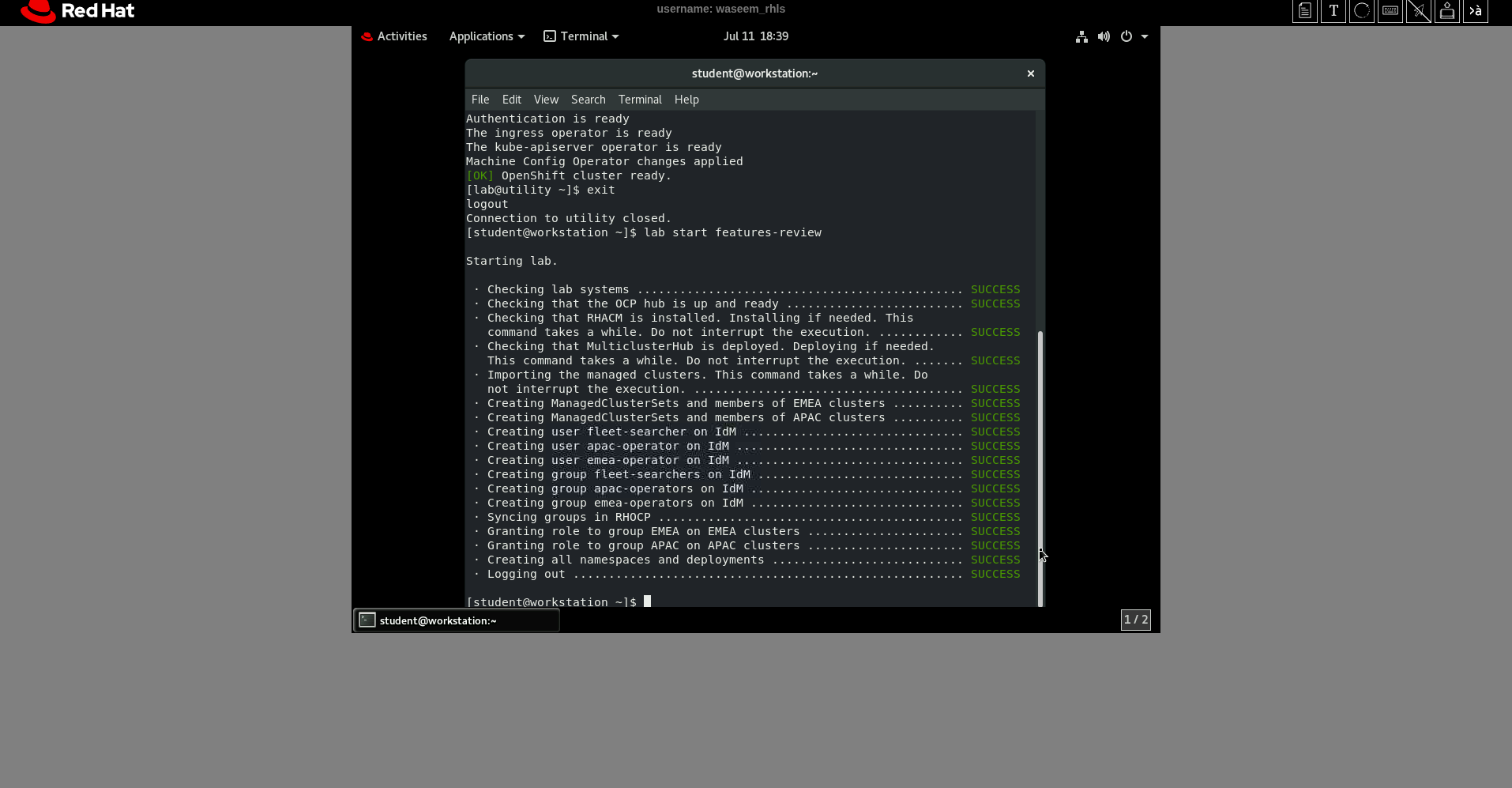Click the upload tray icon
This screenshot has width=1512, height=788.
(1447, 11)
